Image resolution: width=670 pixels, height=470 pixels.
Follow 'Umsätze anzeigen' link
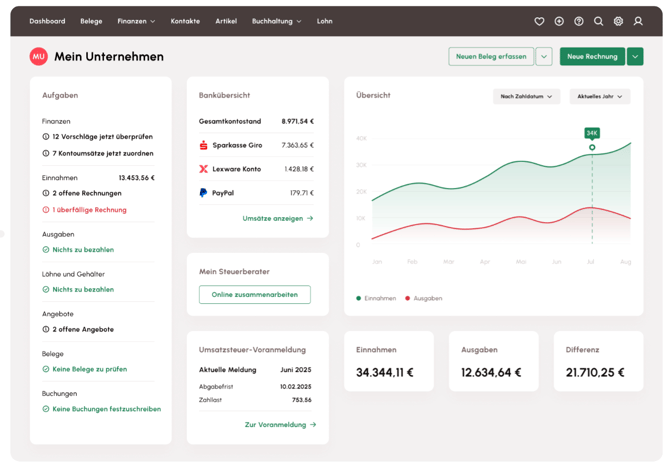278,218
